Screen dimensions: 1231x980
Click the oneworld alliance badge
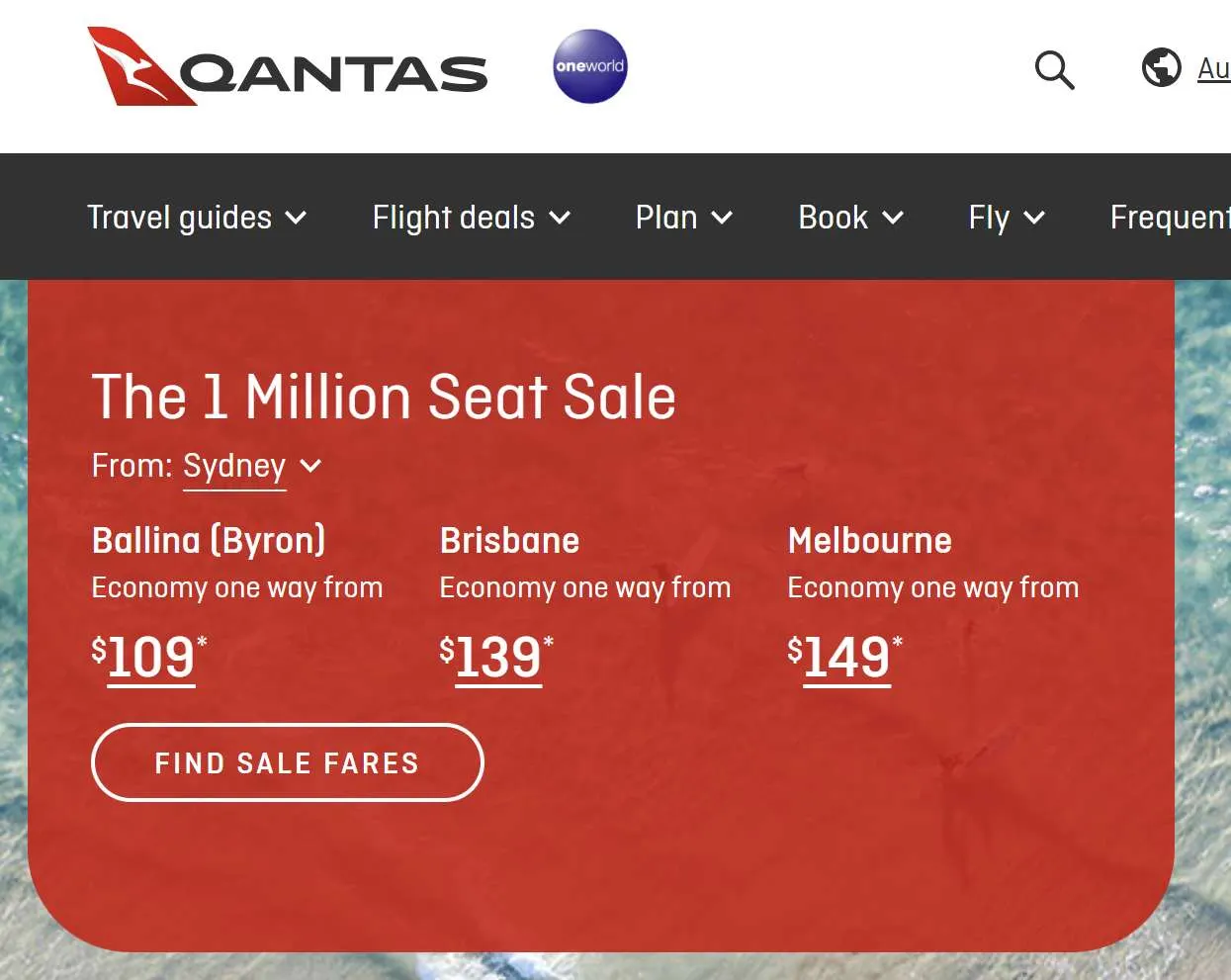(x=589, y=66)
